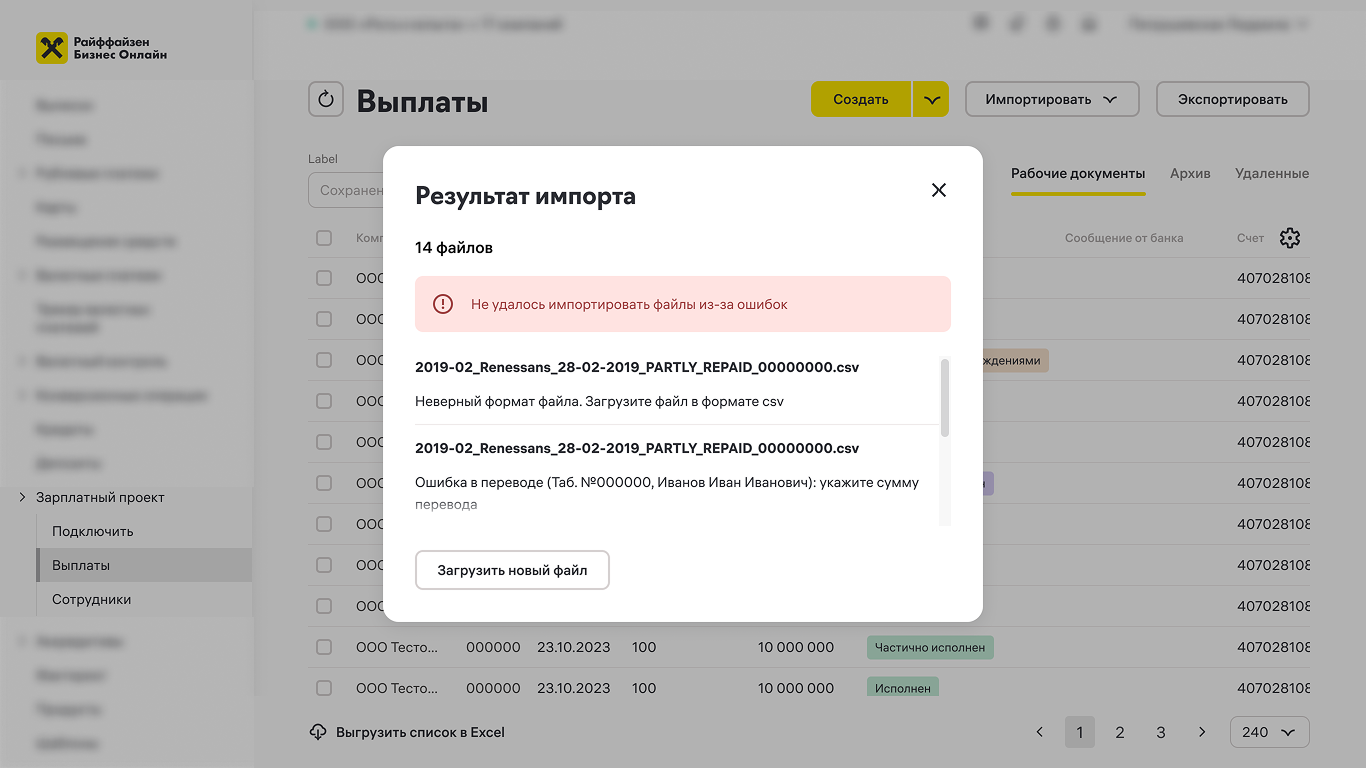Screen dimensions: 1366x768
Task: Click the dialog's vertical scrollbar thumb
Action: point(945,397)
